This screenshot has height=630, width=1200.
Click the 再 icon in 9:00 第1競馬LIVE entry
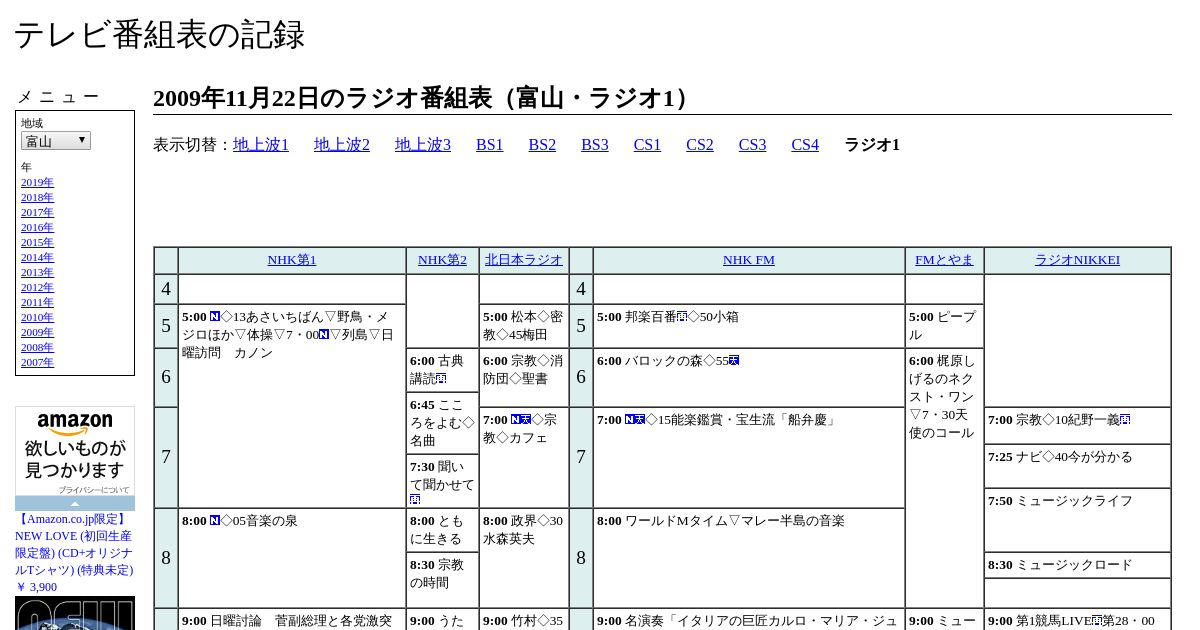(1097, 621)
